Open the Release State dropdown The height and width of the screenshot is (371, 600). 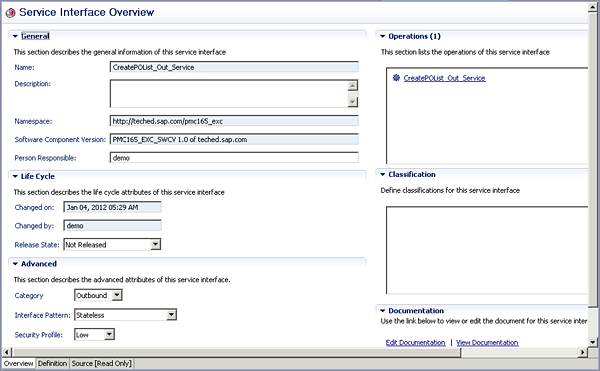point(155,244)
